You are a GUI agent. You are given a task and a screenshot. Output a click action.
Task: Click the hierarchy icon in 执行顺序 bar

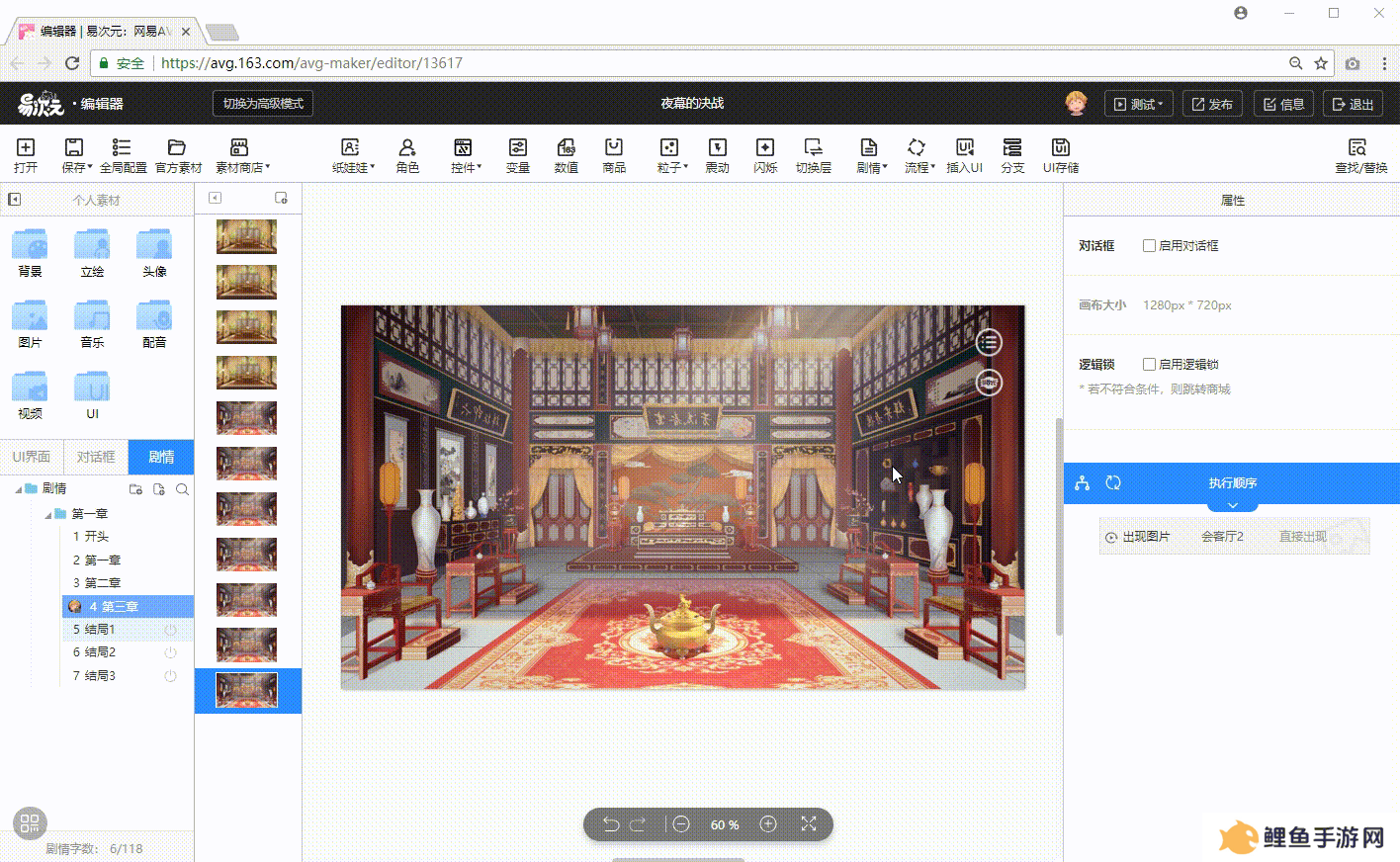coord(1083,482)
